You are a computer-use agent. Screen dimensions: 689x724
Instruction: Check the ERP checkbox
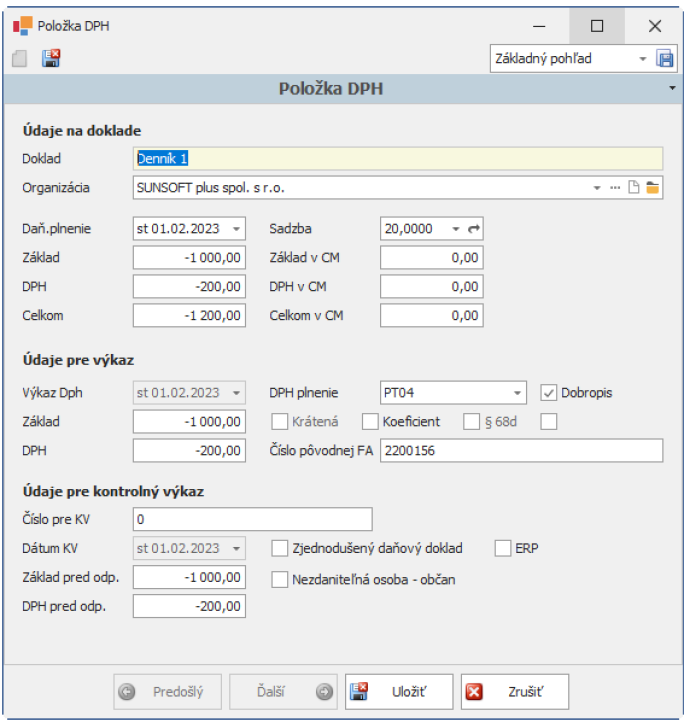point(504,548)
